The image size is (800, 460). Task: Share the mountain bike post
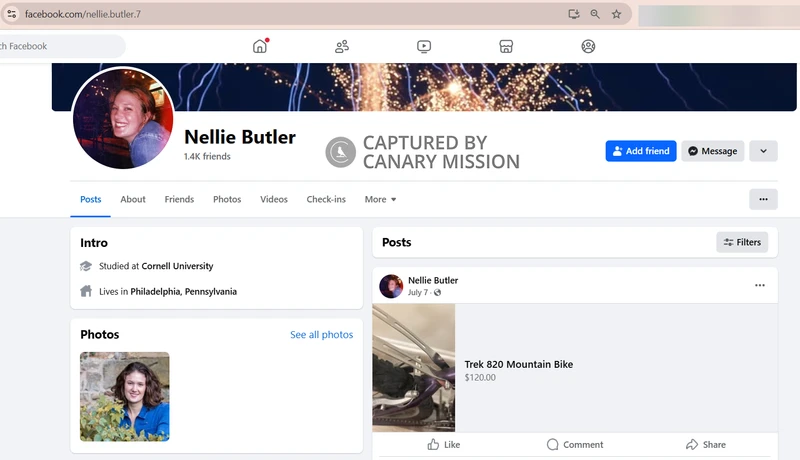coord(706,445)
